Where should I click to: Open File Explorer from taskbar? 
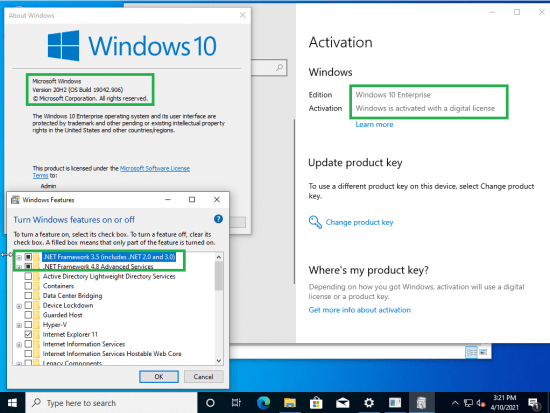pos(290,403)
